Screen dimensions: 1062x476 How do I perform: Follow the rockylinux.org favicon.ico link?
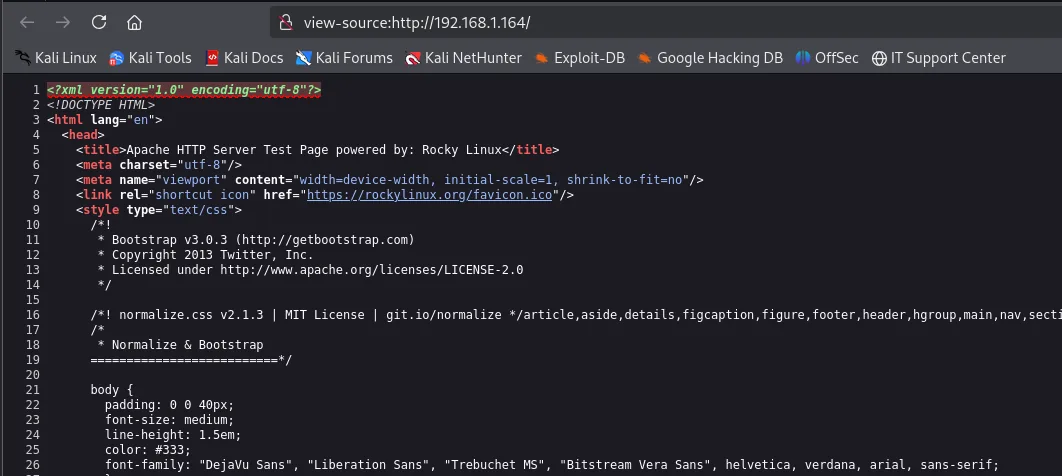[x=429, y=195]
